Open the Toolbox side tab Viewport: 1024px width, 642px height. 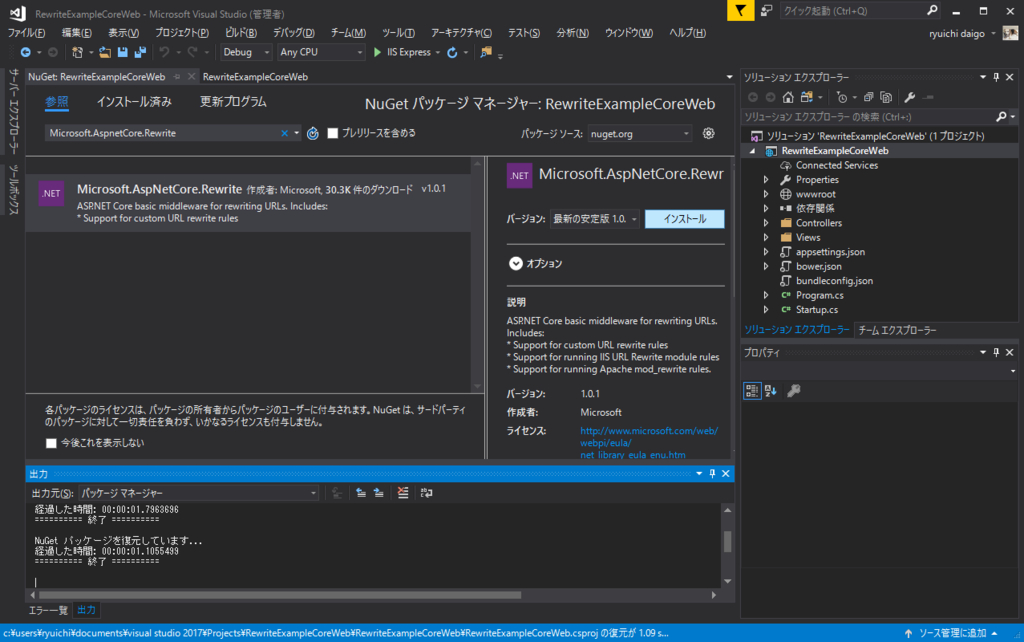coord(13,189)
